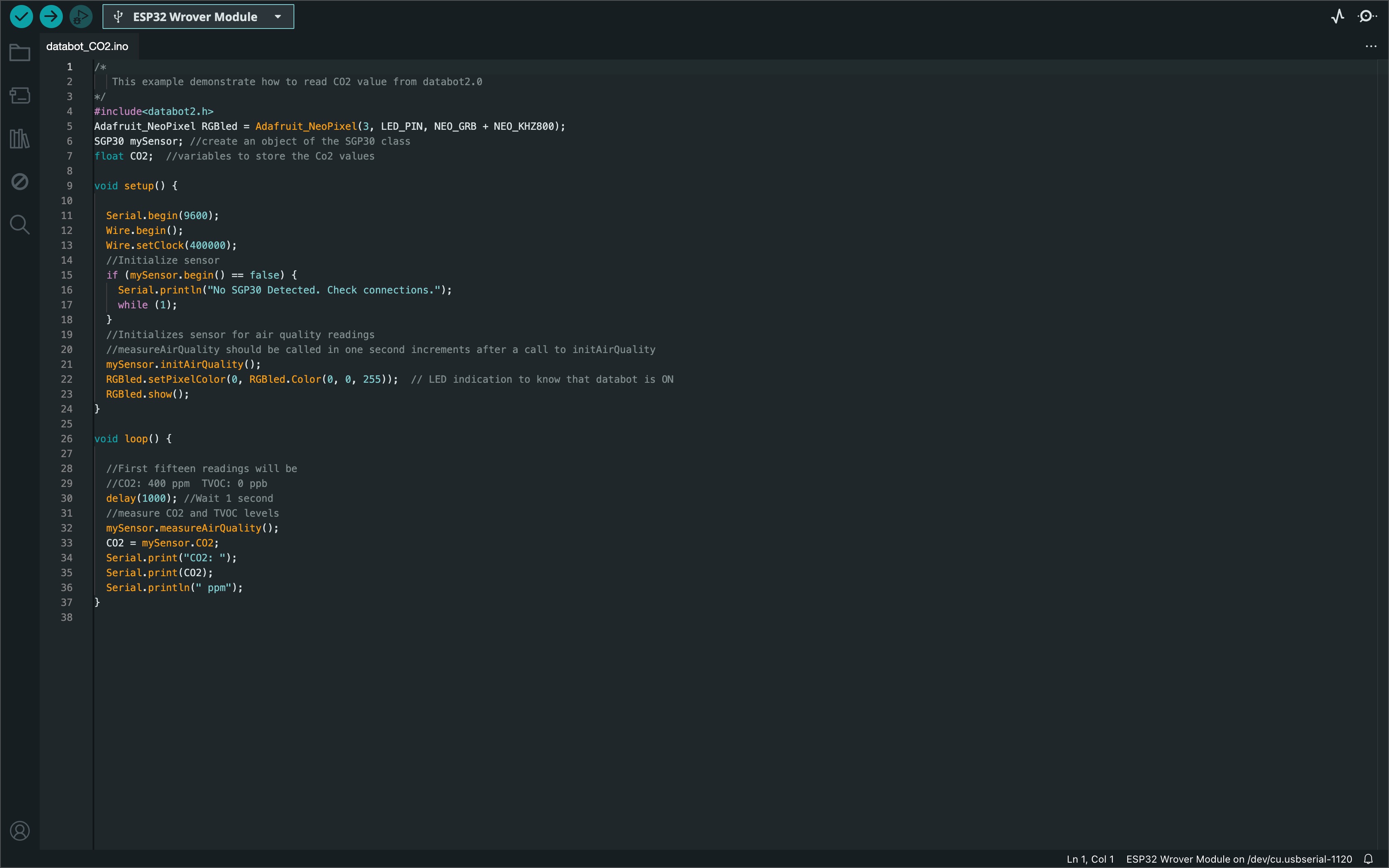Viewport: 1389px width, 868px height.
Task: Click the RGBled.setPixelColor line
Action: [252, 379]
